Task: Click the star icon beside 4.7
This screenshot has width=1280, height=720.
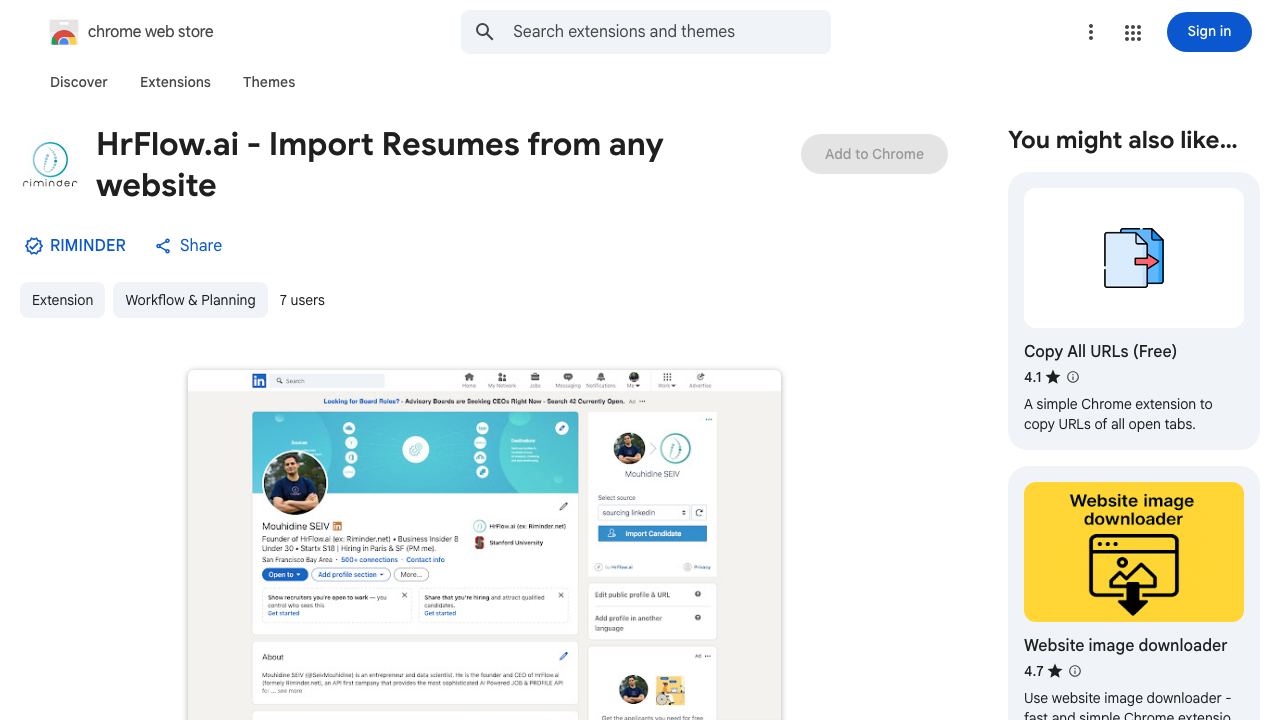Action: click(1055, 671)
